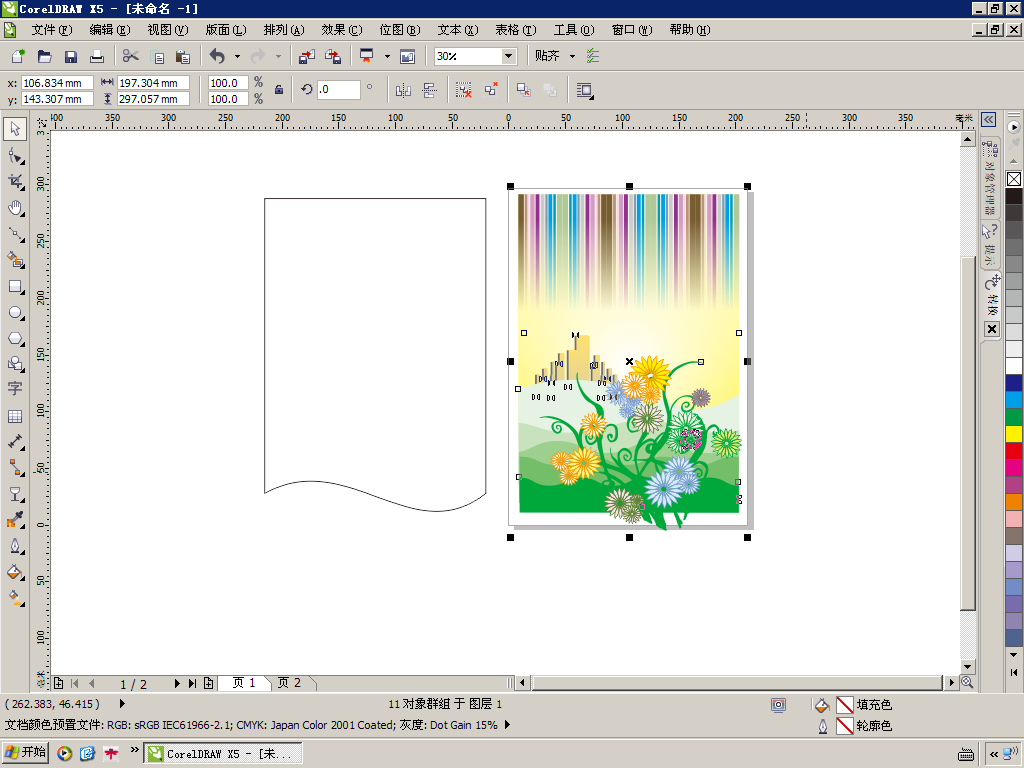Open a file with folder icon
Image resolution: width=1024 pixels, height=768 pixels.
click(44, 56)
